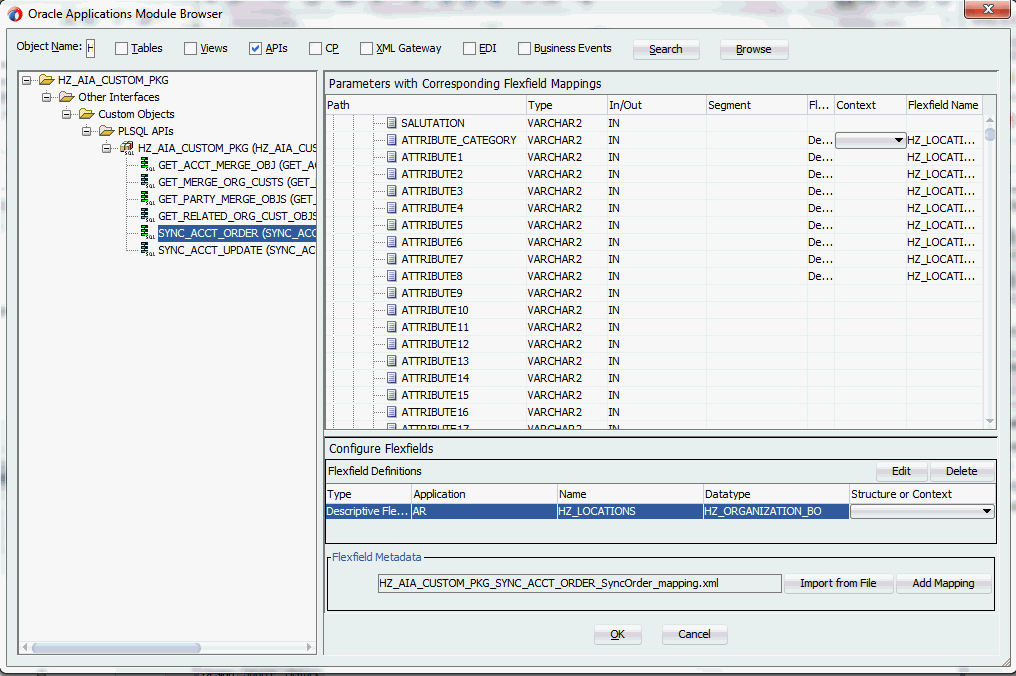Confirm with the OK button
Screen dimensions: 1016x676
click(x=618, y=635)
